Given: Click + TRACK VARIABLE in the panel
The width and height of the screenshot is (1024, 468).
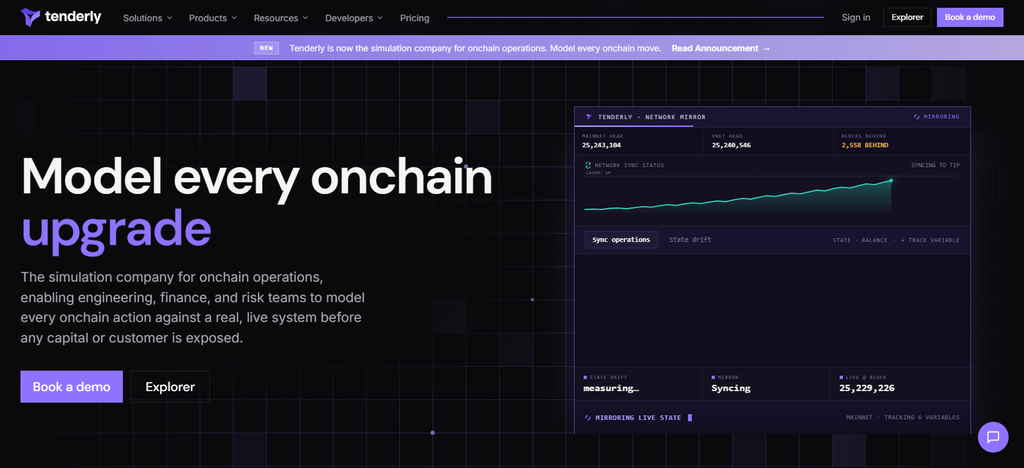Looking at the screenshot, I should click(930, 240).
